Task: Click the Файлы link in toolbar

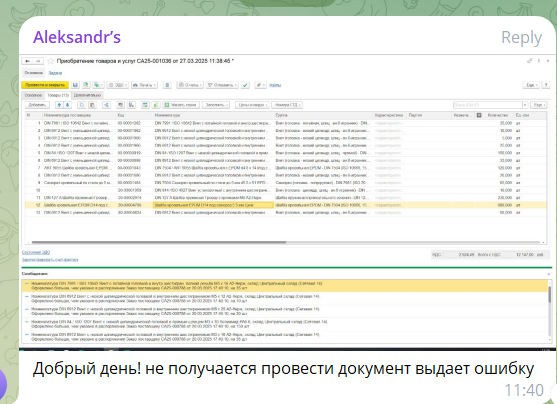Action: tap(275, 85)
